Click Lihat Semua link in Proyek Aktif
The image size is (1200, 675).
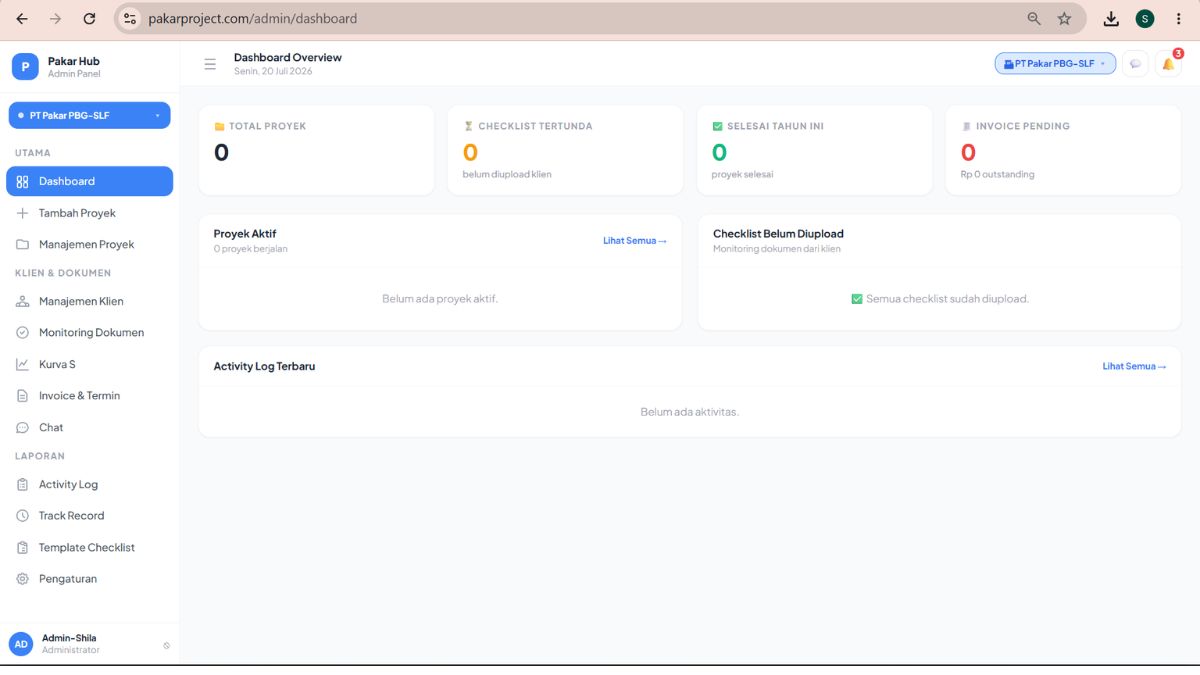tap(634, 241)
